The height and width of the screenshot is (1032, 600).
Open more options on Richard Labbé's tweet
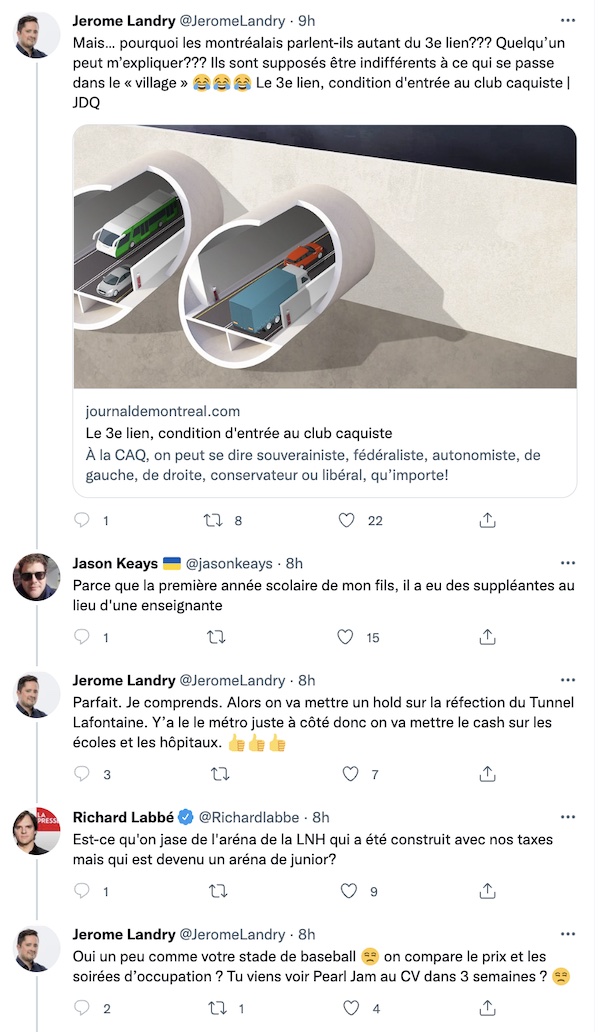point(568,817)
